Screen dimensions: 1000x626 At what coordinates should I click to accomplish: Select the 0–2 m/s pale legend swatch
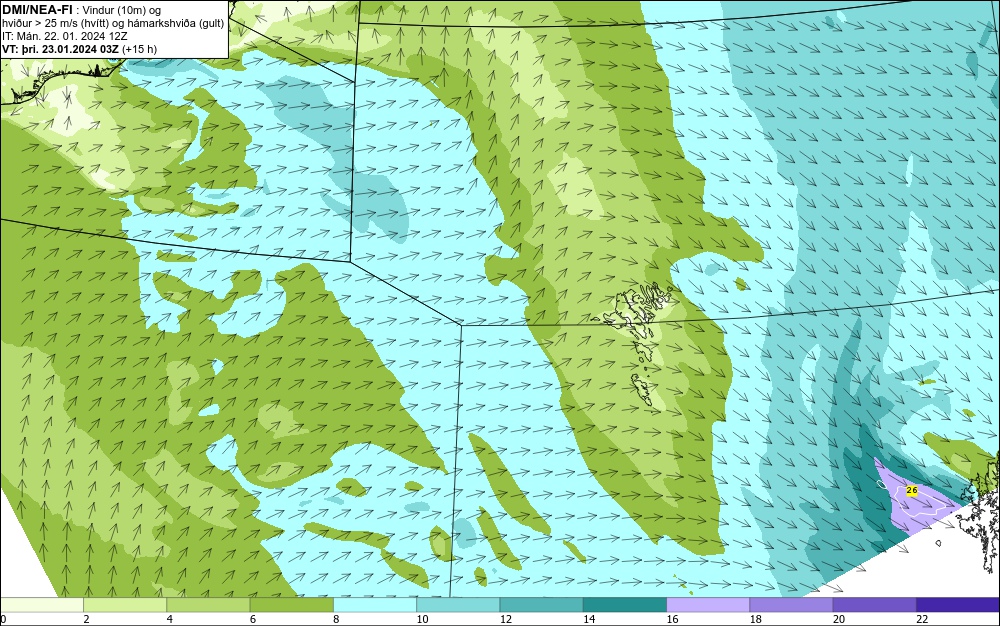(x=41, y=604)
